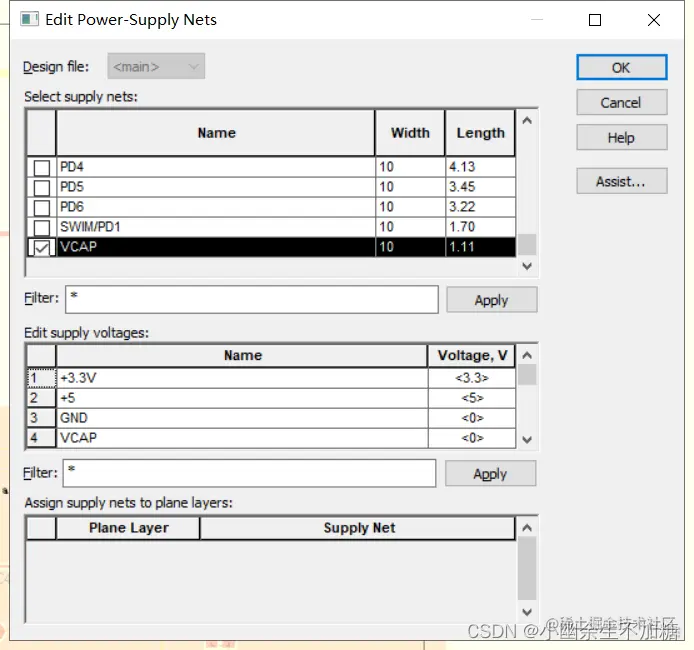The height and width of the screenshot is (650, 694).
Task: Click the Length column header
Action: [480, 133]
